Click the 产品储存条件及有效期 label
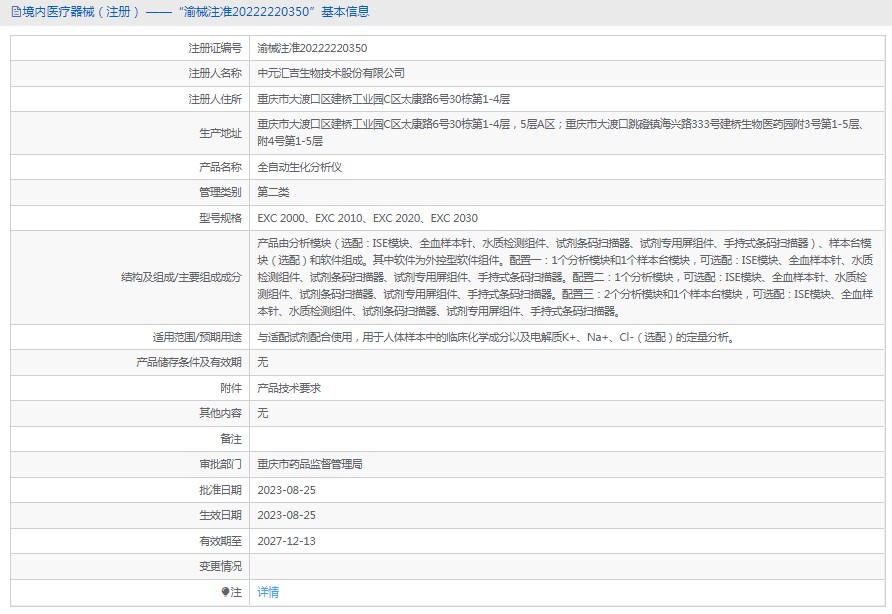 coord(189,362)
